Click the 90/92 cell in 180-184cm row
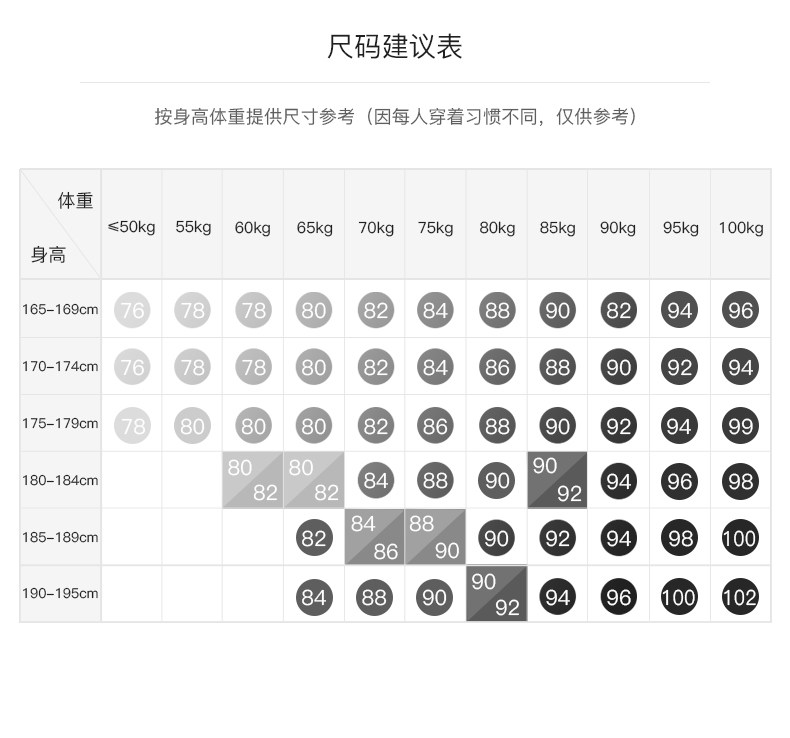 click(557, 480)
